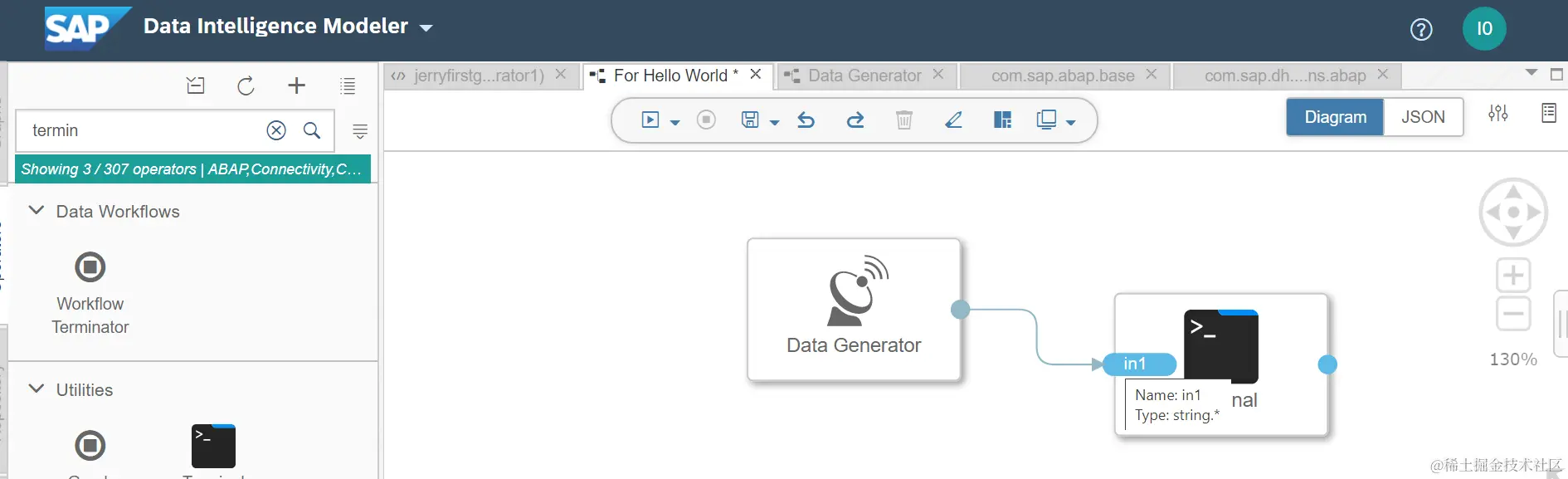This screenshot has width=1568, height=479.
Task: Click the SAP logo
Action: point(87,28)
